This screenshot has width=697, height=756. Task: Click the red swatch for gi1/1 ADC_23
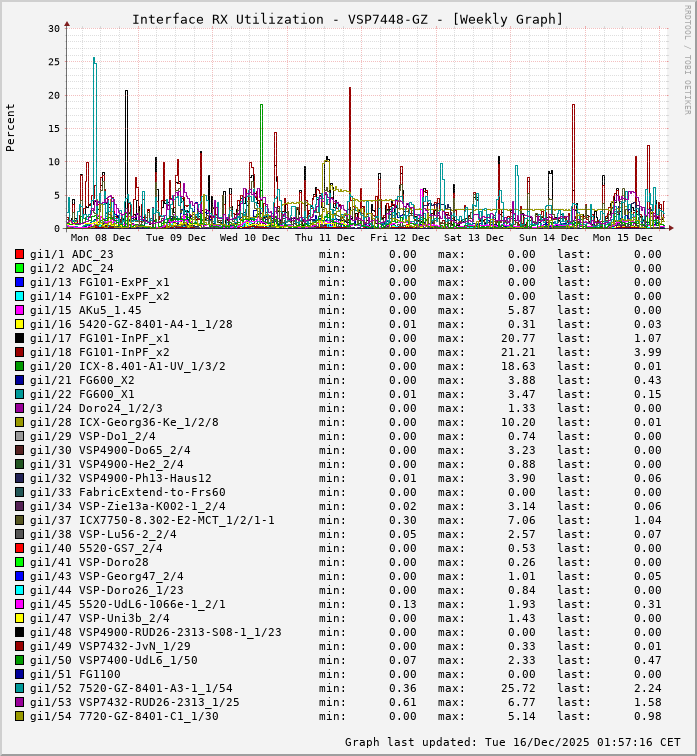[19, 254]
